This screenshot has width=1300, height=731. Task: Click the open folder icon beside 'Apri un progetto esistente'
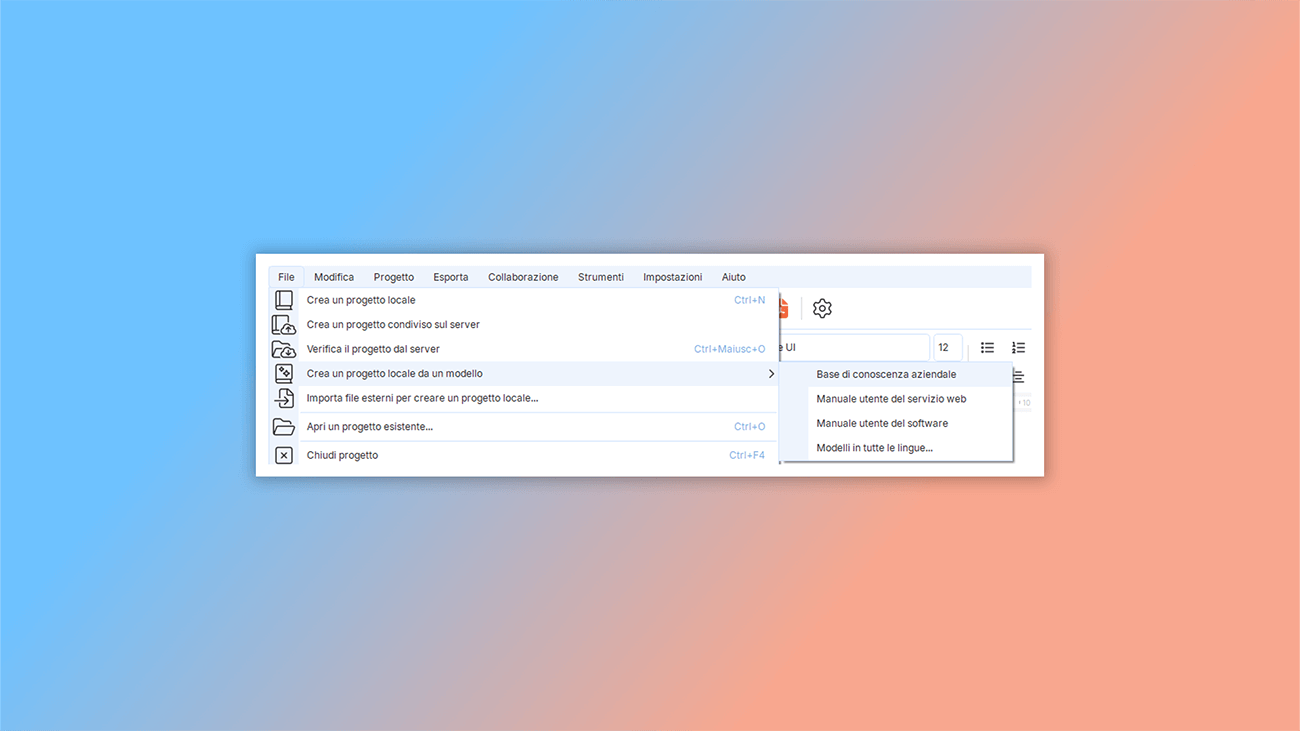point(284,426)
